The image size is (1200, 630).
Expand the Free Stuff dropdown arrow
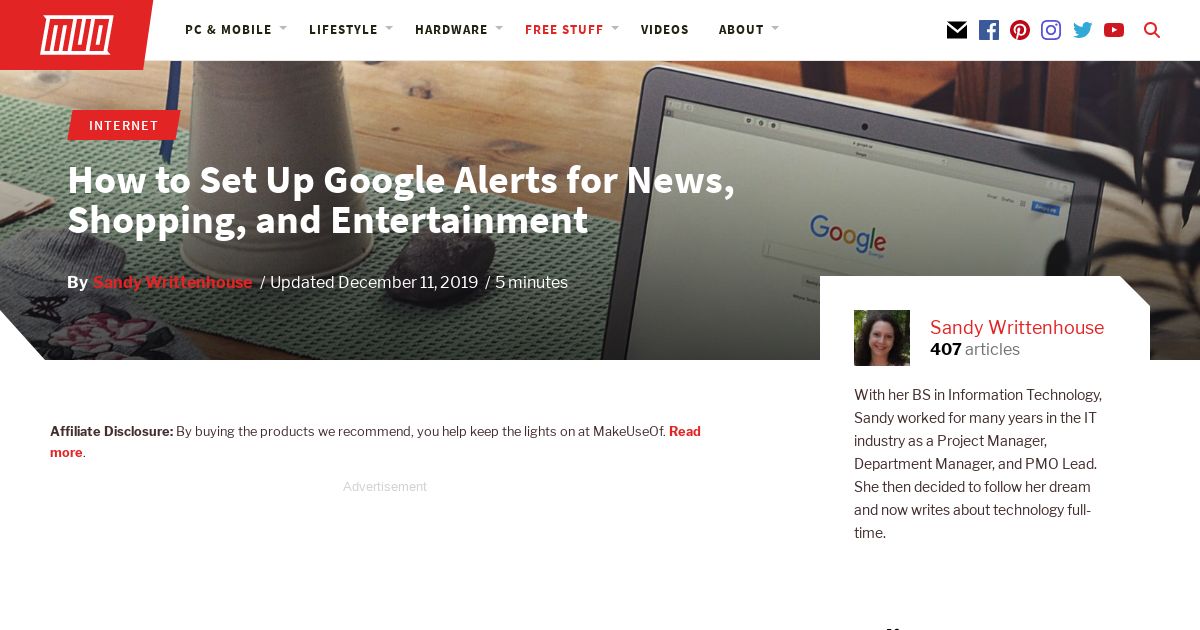(x=615, y=28)
